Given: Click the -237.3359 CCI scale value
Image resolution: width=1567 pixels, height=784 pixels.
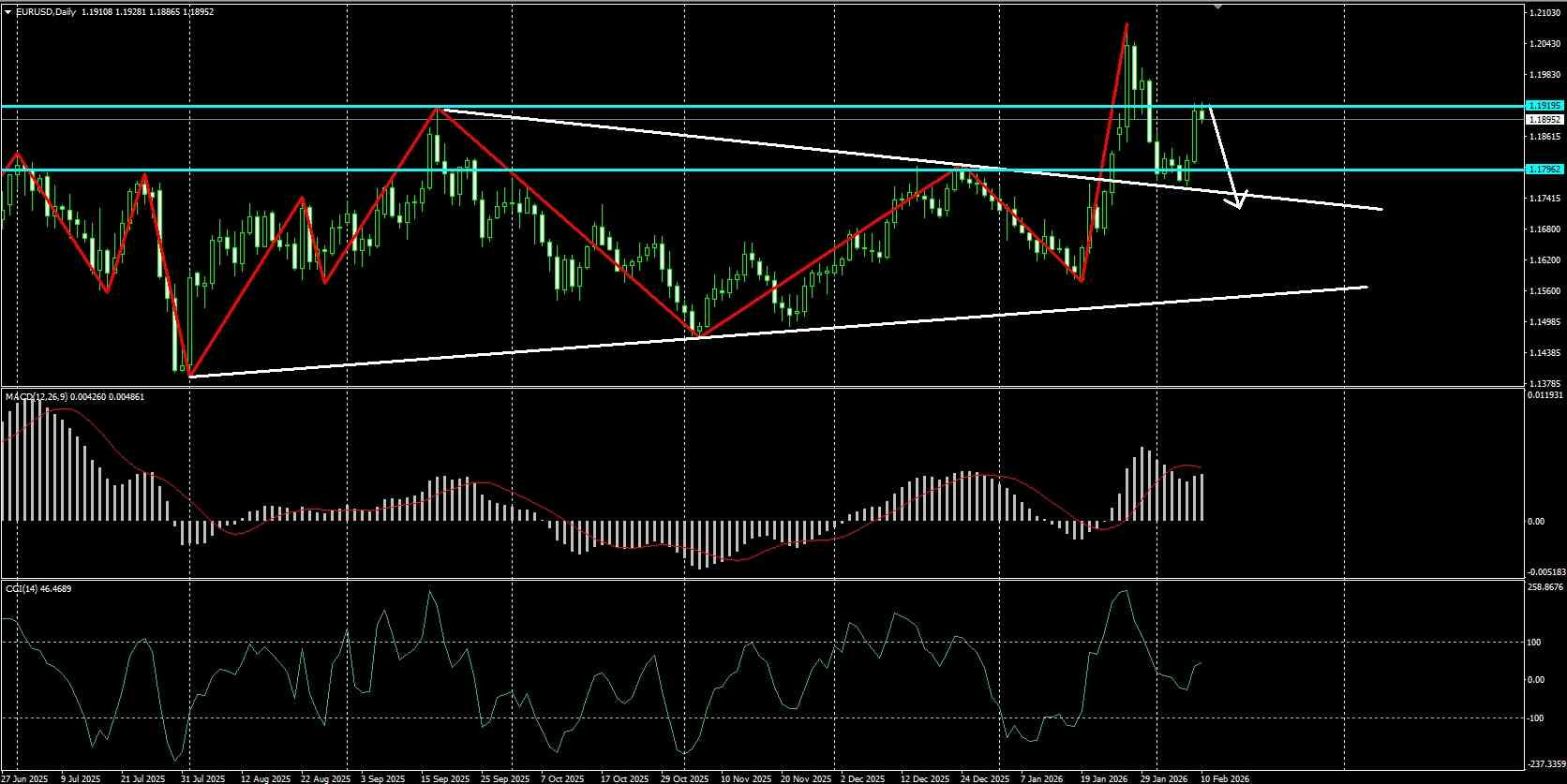Looking at the screenshot, I should (x=1545, y=763).
